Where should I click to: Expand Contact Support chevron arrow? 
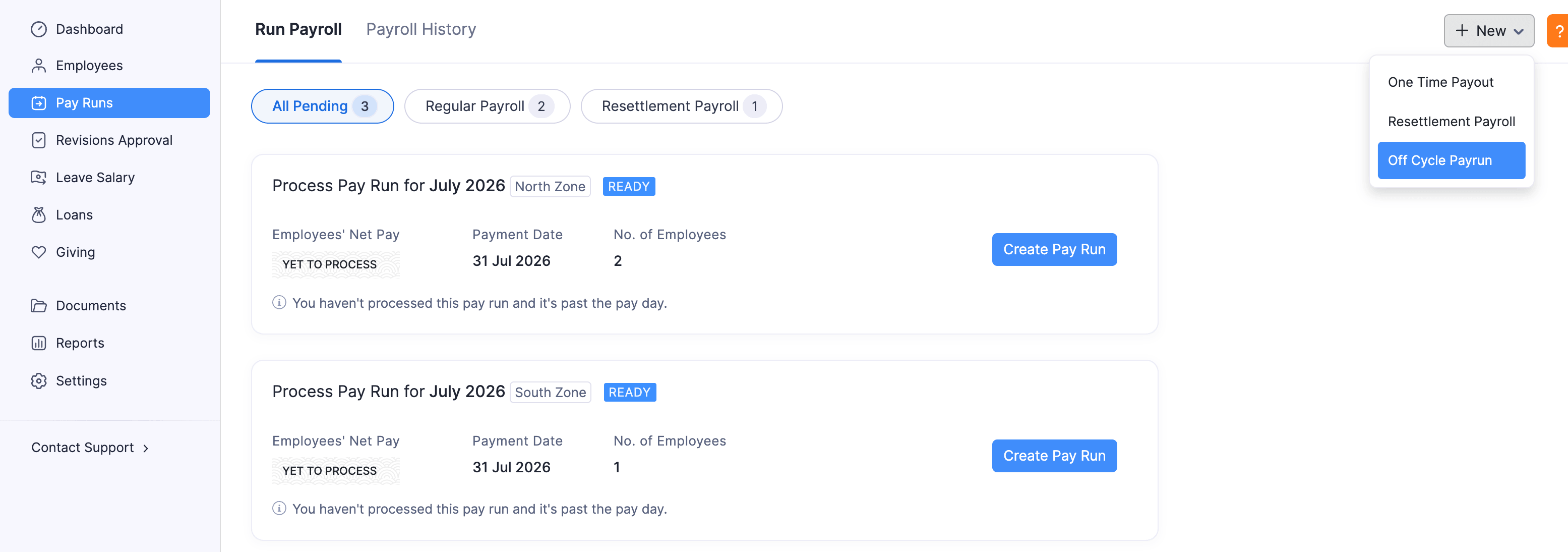tap(146, 449)
